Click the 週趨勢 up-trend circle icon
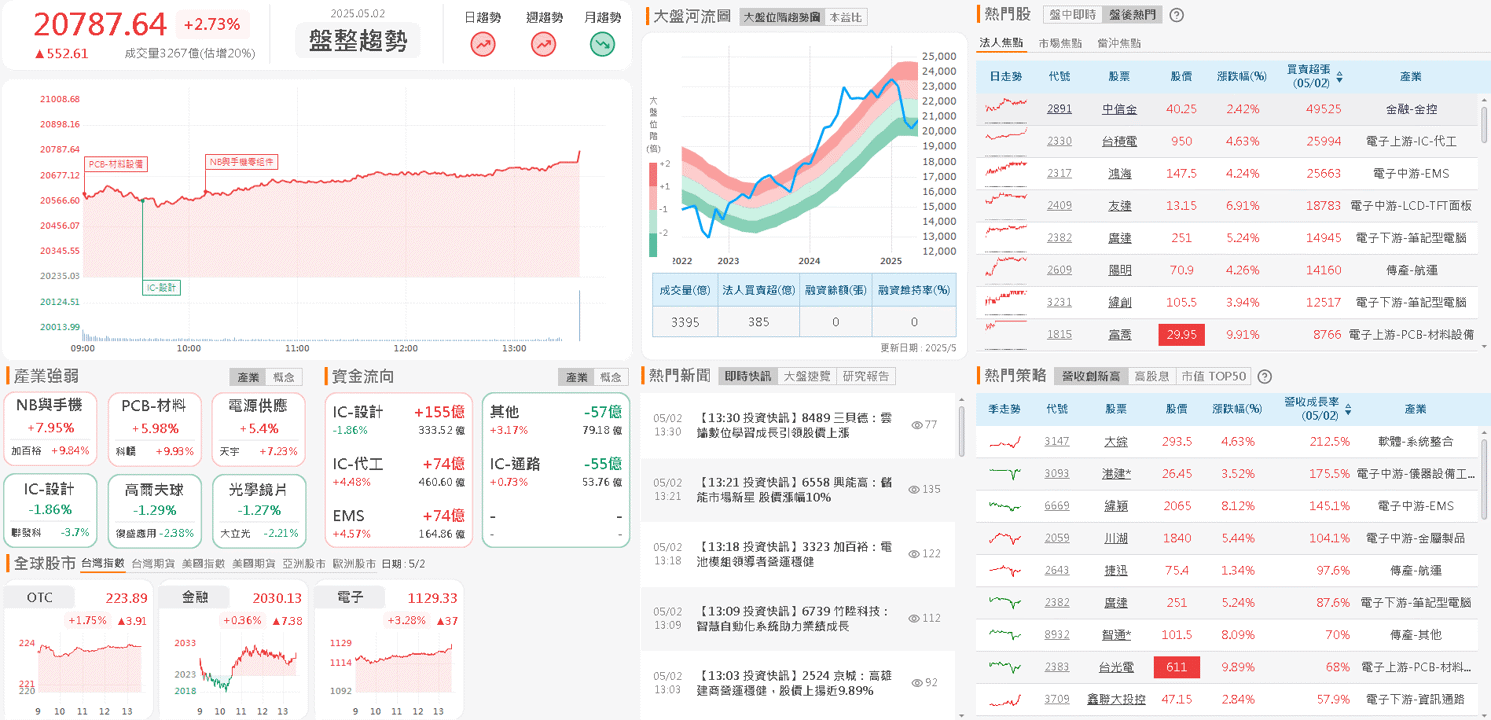This screenshot has height=720, width=1491. pos(543,44)
